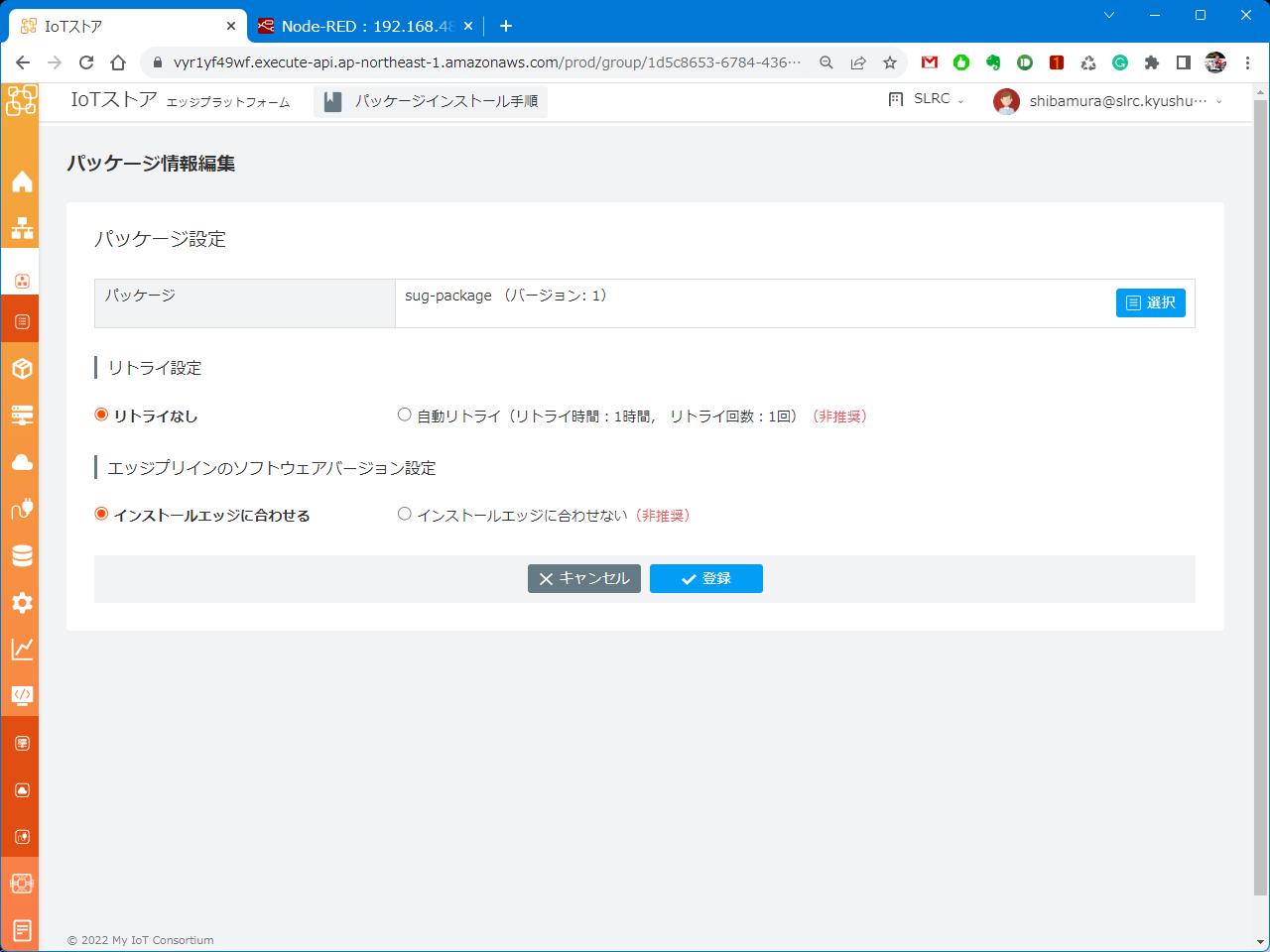Click the IoTストア header title
This screenshot has width=1270, height=952.
pyautogui.click(x=114, y=99)
